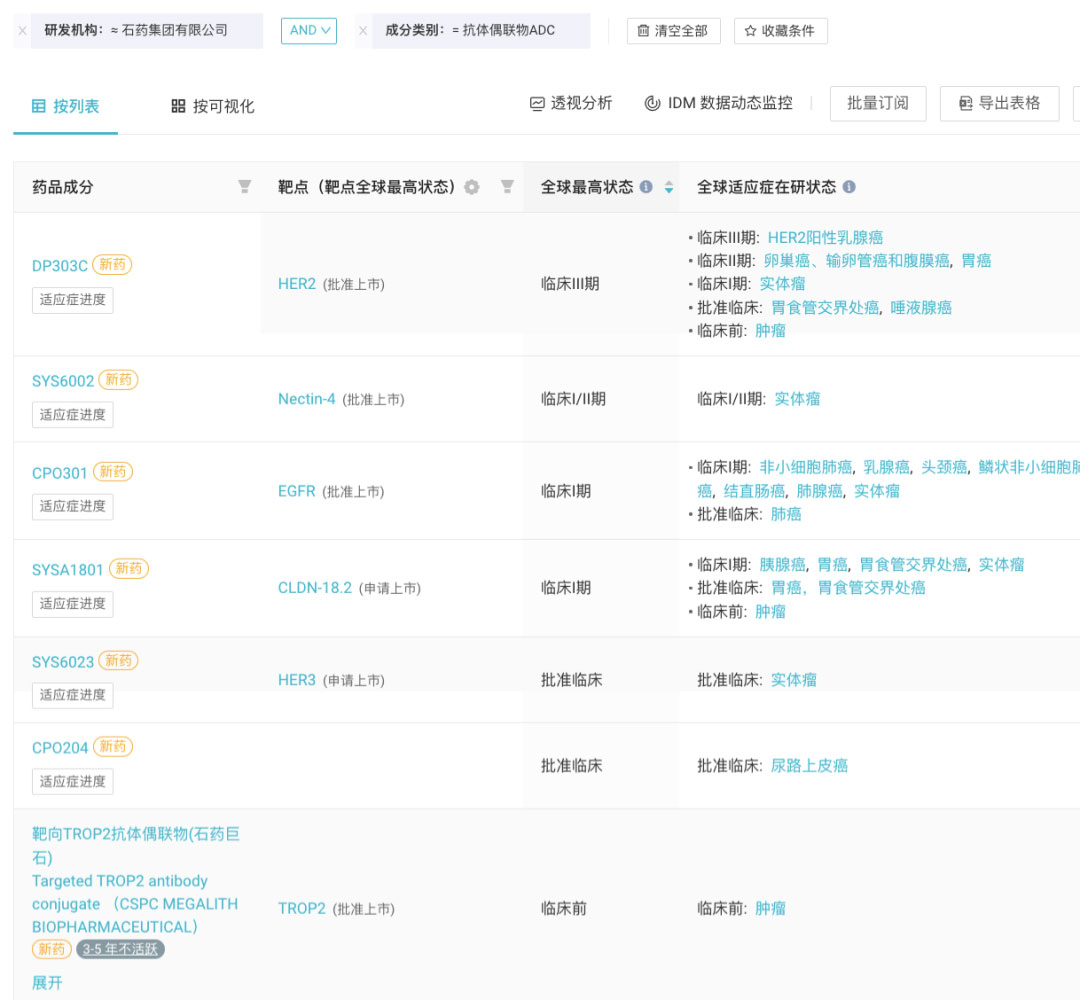This screenshot has width=1080, height=1000.
Task: Open 适应症进度 for DP303C
Action: (73, 300)
